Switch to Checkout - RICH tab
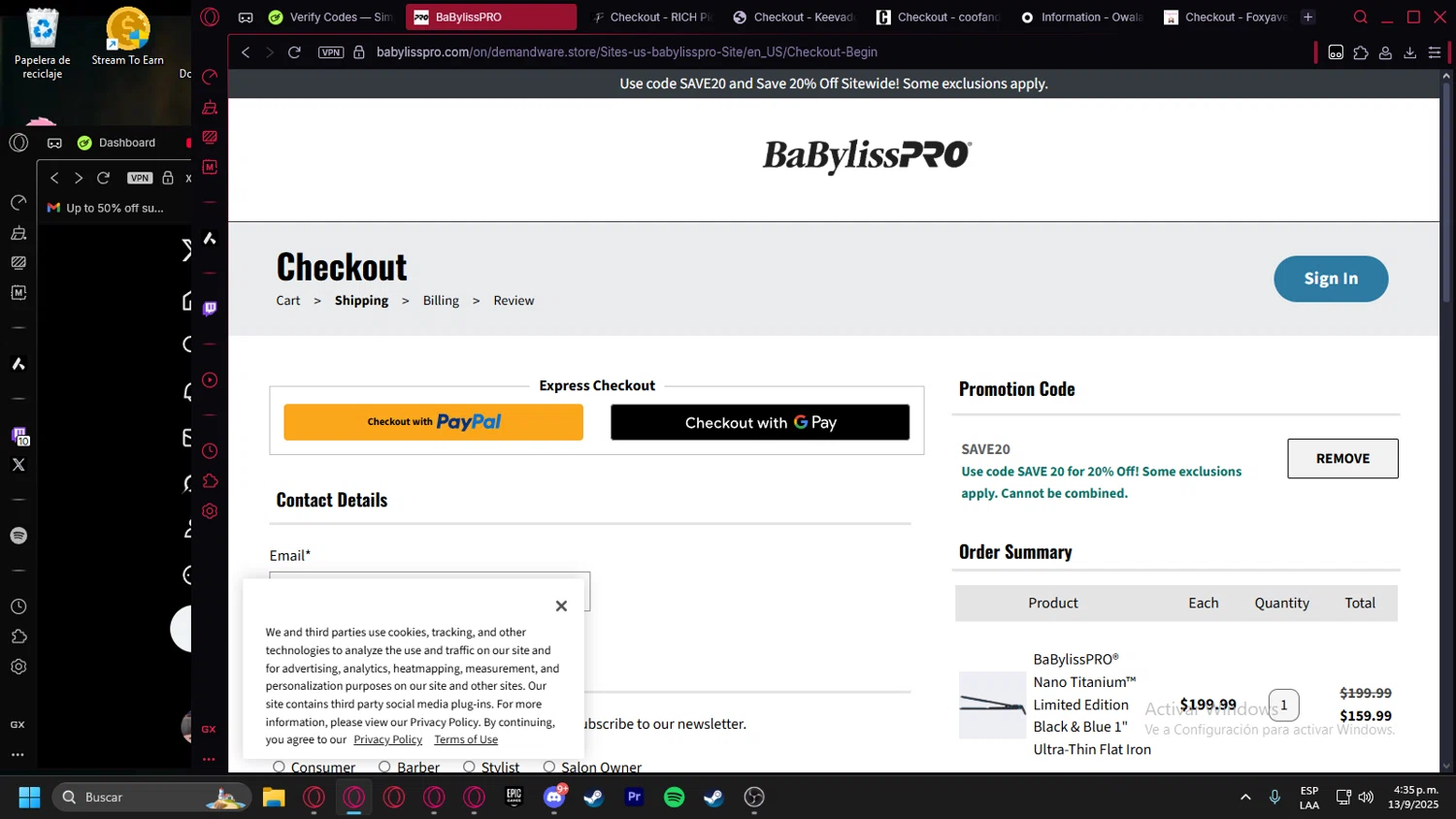This screenshot has width=1456, height=819. pyautogui.click(x=651, y=17)
